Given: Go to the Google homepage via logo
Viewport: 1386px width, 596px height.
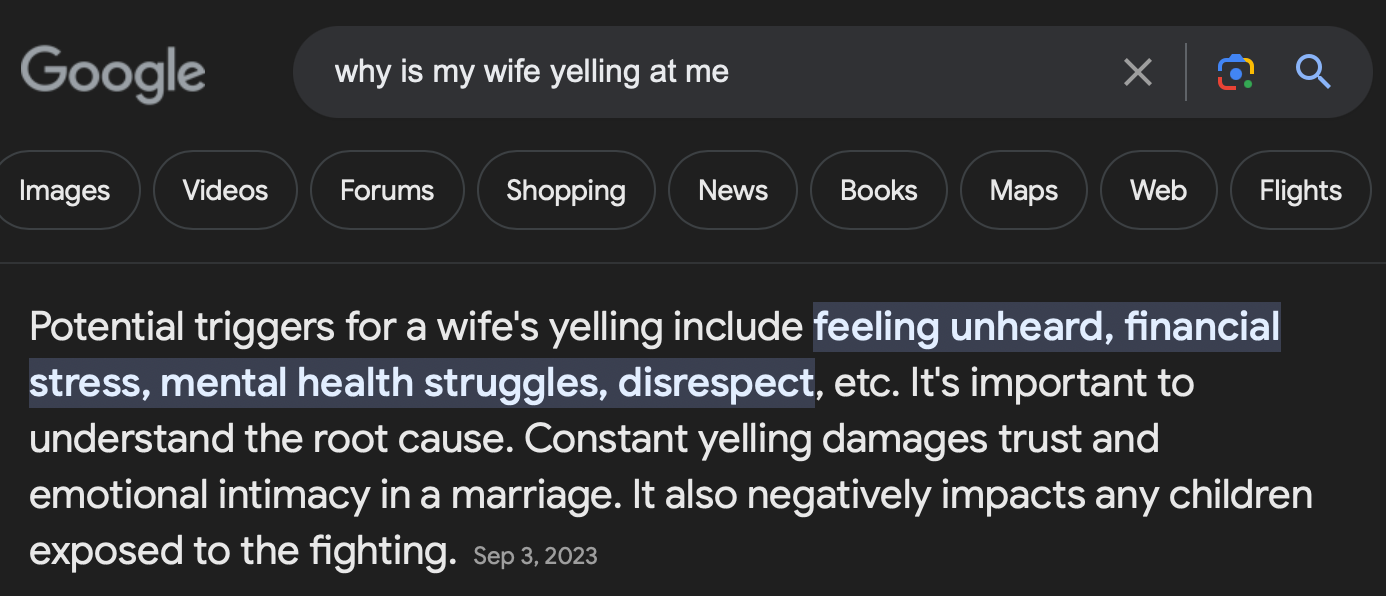Looking at the screenshot, I should point(113,74).
